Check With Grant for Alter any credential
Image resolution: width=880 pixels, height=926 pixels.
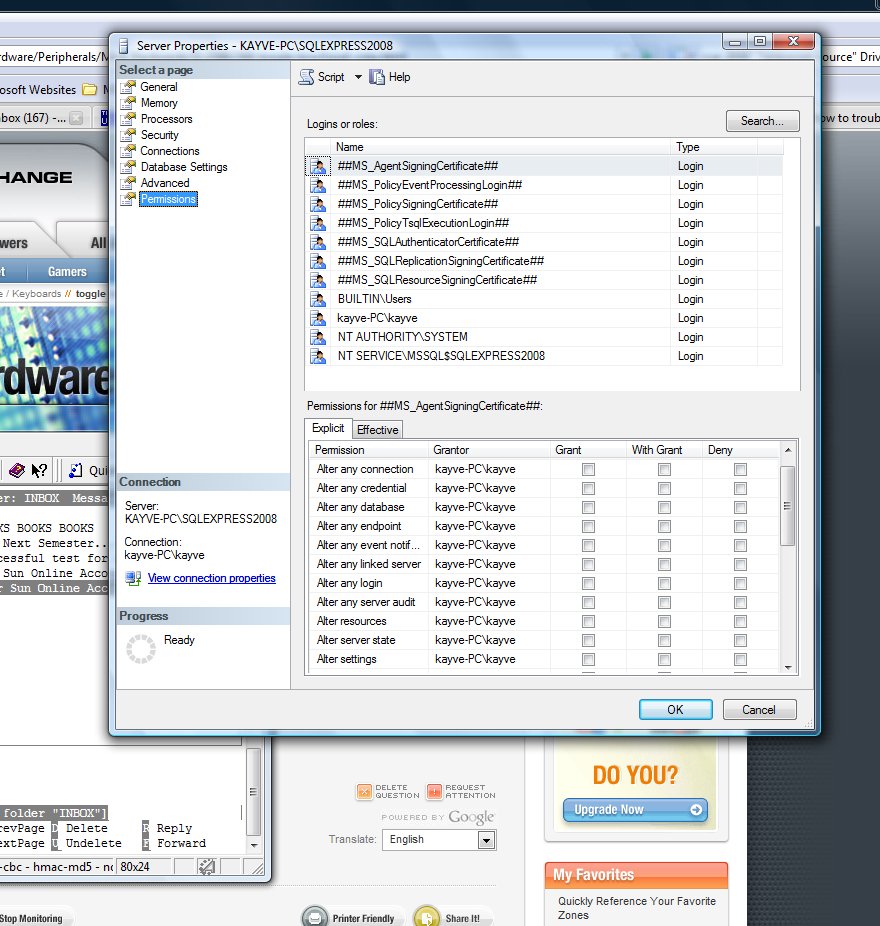664,488
